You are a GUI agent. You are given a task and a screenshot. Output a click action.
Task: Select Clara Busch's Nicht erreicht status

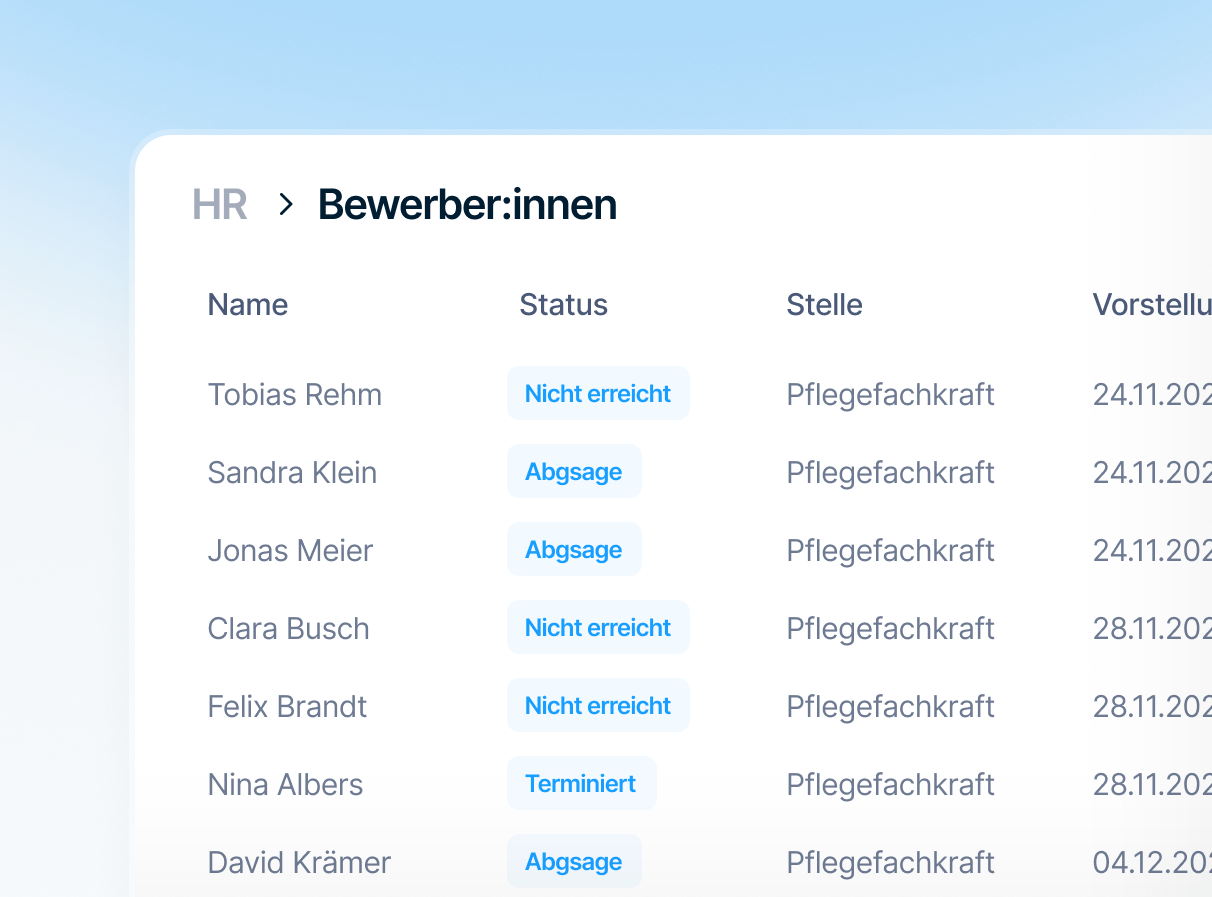[x=598, y=627]
